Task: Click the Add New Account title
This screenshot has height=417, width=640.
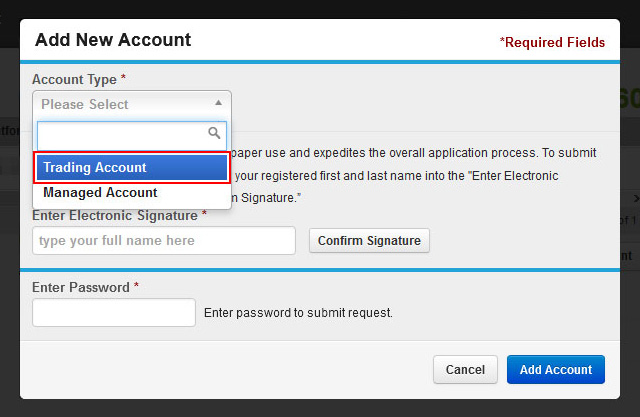Action: tap(113, 40)
